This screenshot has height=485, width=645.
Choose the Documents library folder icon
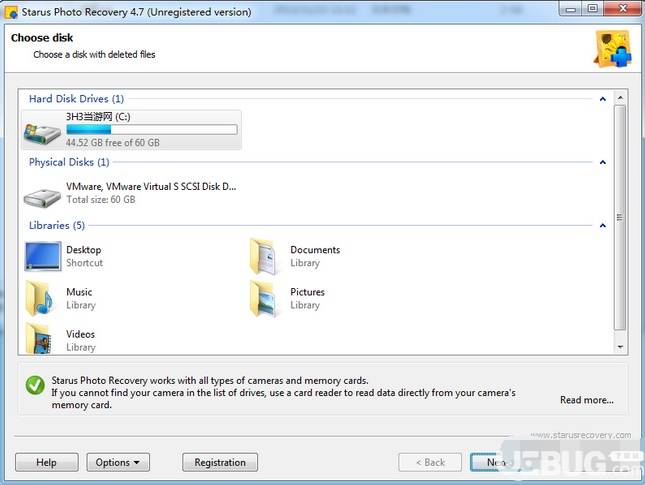pos(263,256)
